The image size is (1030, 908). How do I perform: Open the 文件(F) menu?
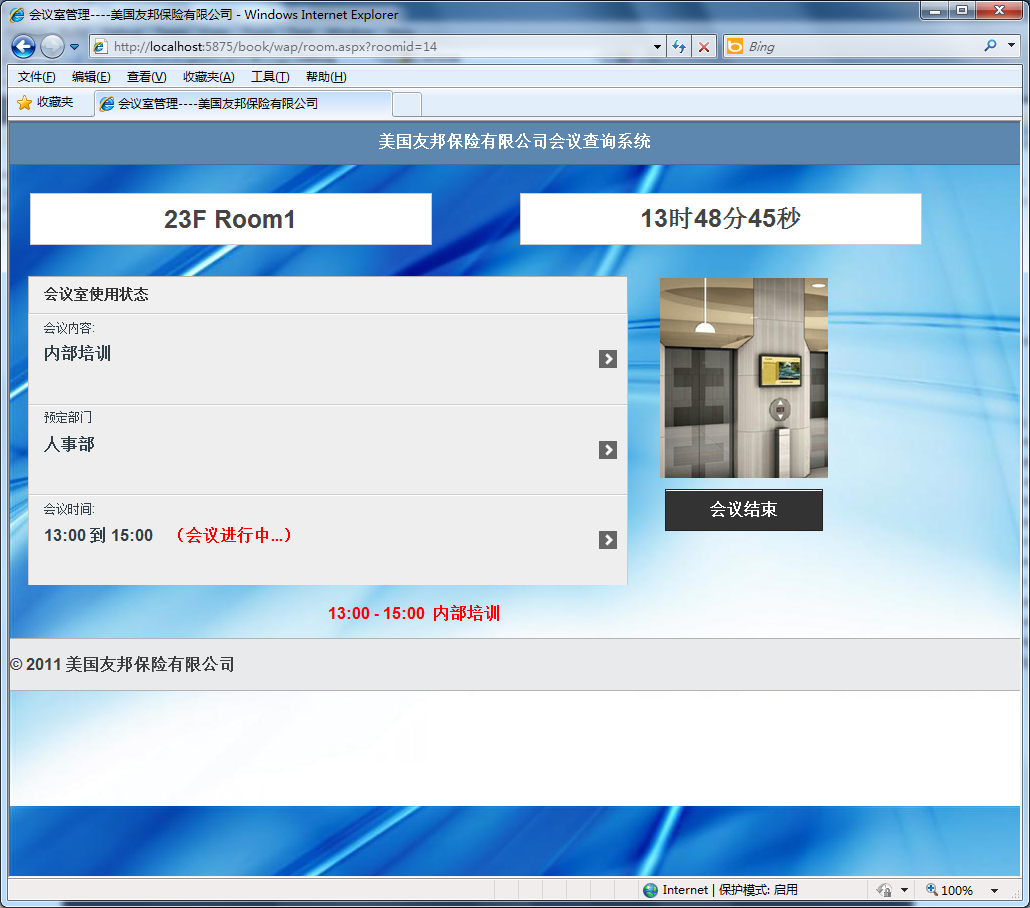click(36, 77)
